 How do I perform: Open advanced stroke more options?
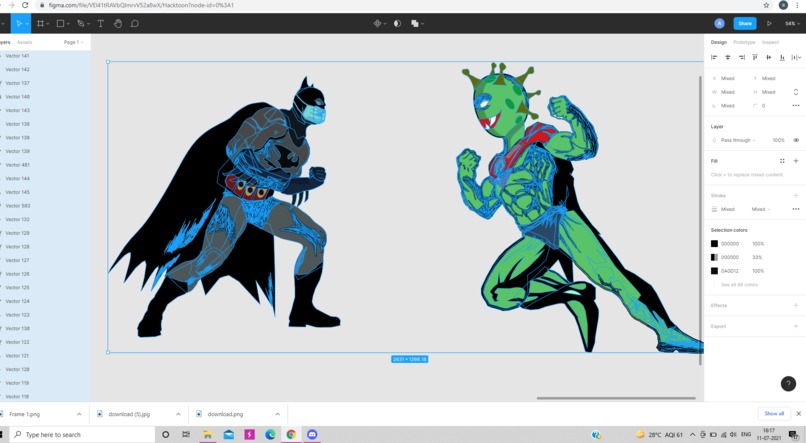click(796, 209)
